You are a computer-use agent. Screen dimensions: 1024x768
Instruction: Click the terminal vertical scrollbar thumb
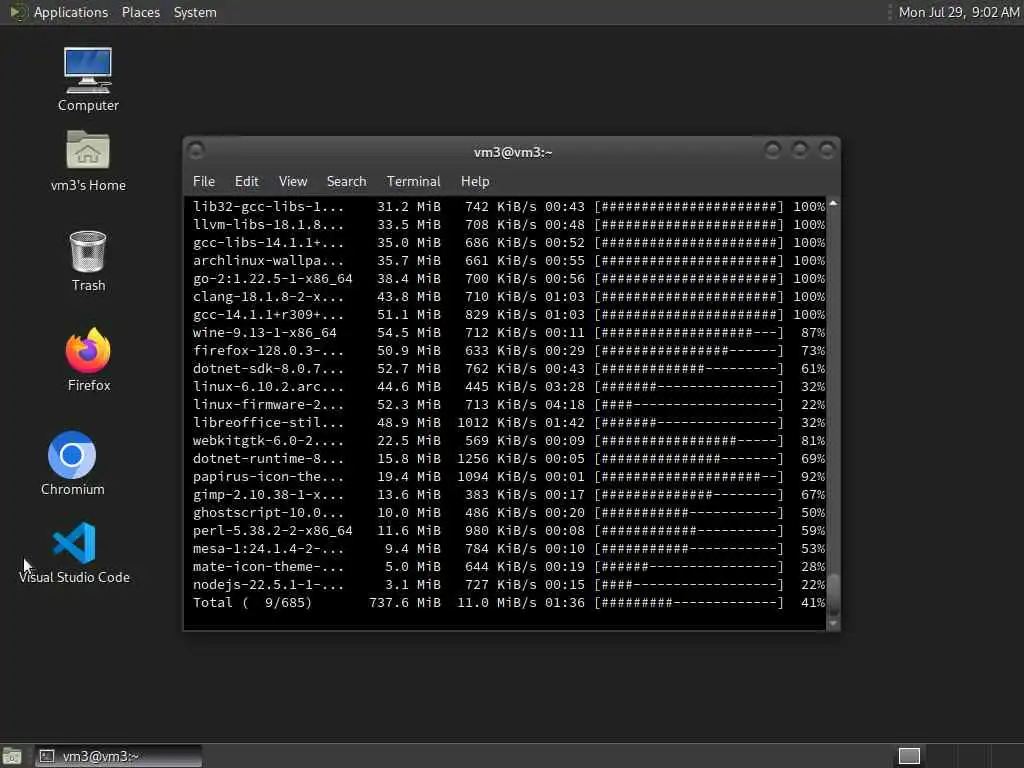pyautogui.click(x=833, y=593)
